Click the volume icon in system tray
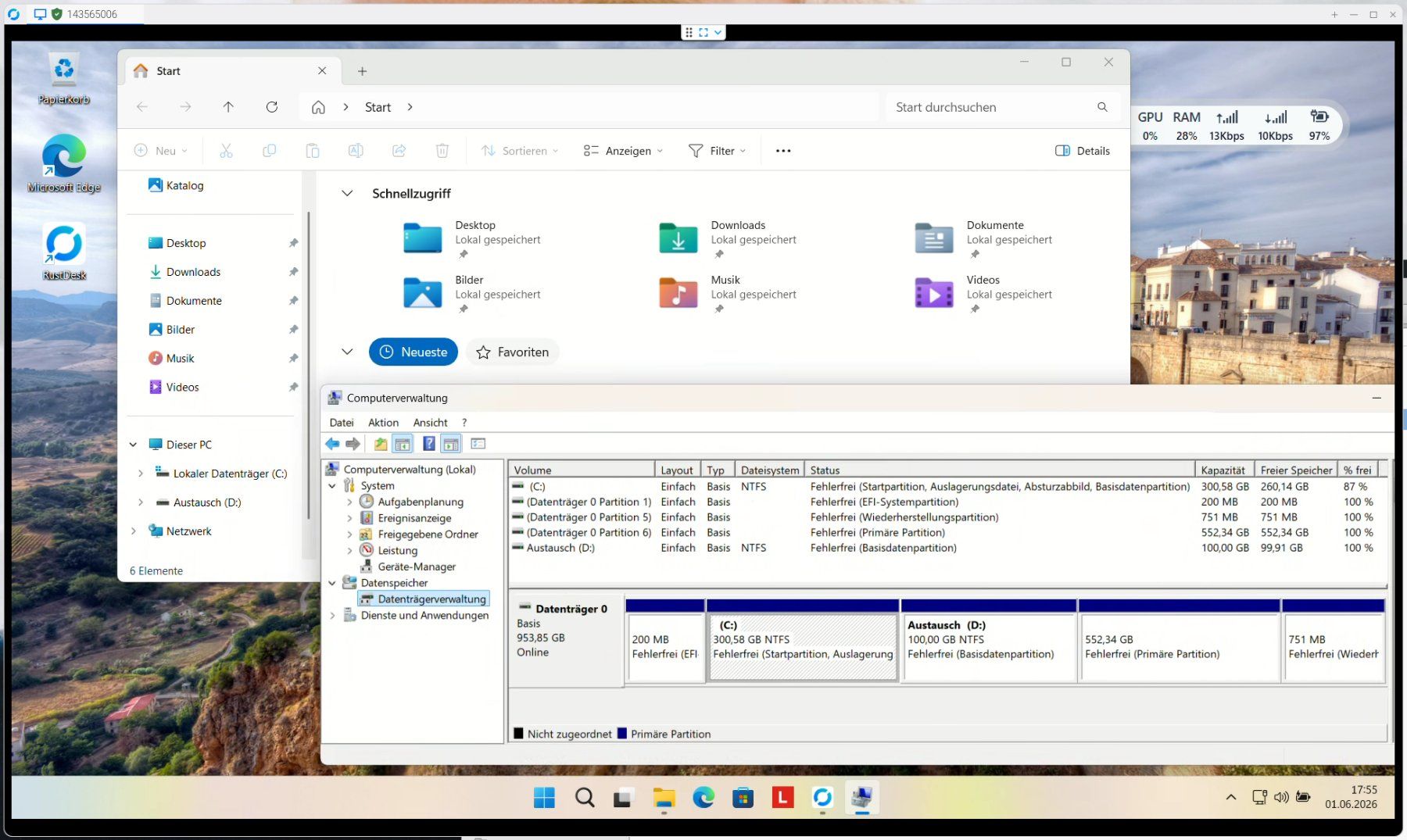This screenshot has height=840, width=1407. 1280,797
